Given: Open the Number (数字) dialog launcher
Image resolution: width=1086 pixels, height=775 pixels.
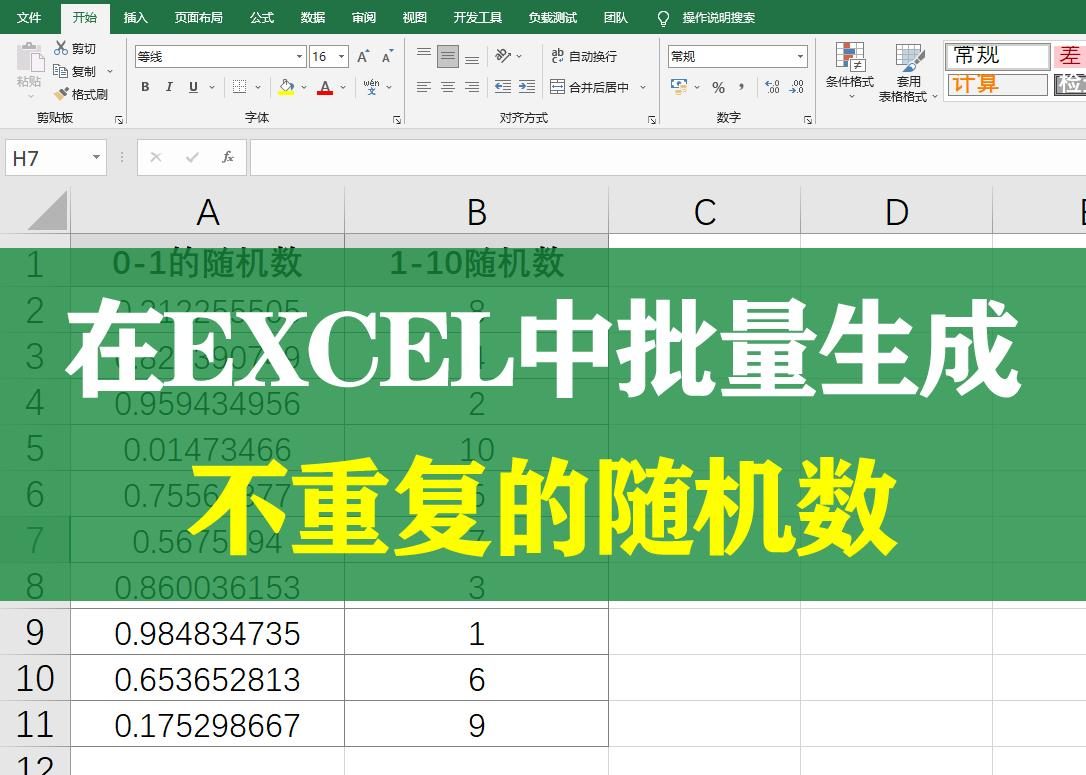Looking at the screenshot, I should click(x=808, y=121).
